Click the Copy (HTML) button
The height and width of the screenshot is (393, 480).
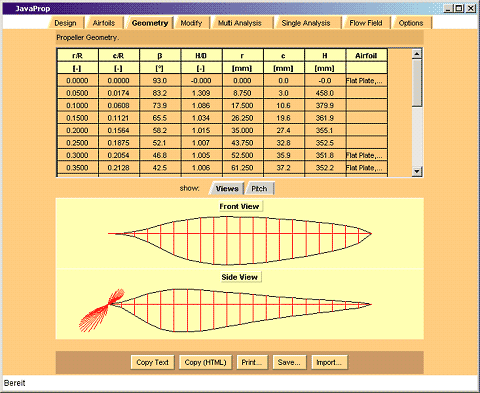coord(205,362)
